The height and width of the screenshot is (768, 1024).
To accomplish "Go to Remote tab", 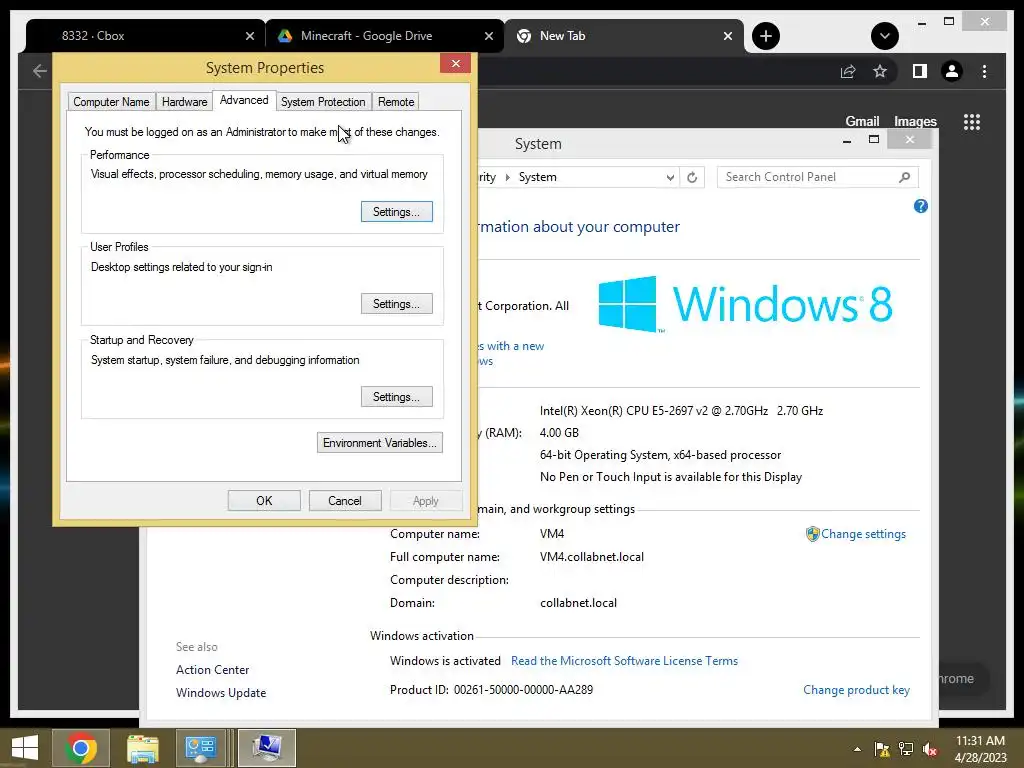I will pyautogui.click(x=396, y=102).
